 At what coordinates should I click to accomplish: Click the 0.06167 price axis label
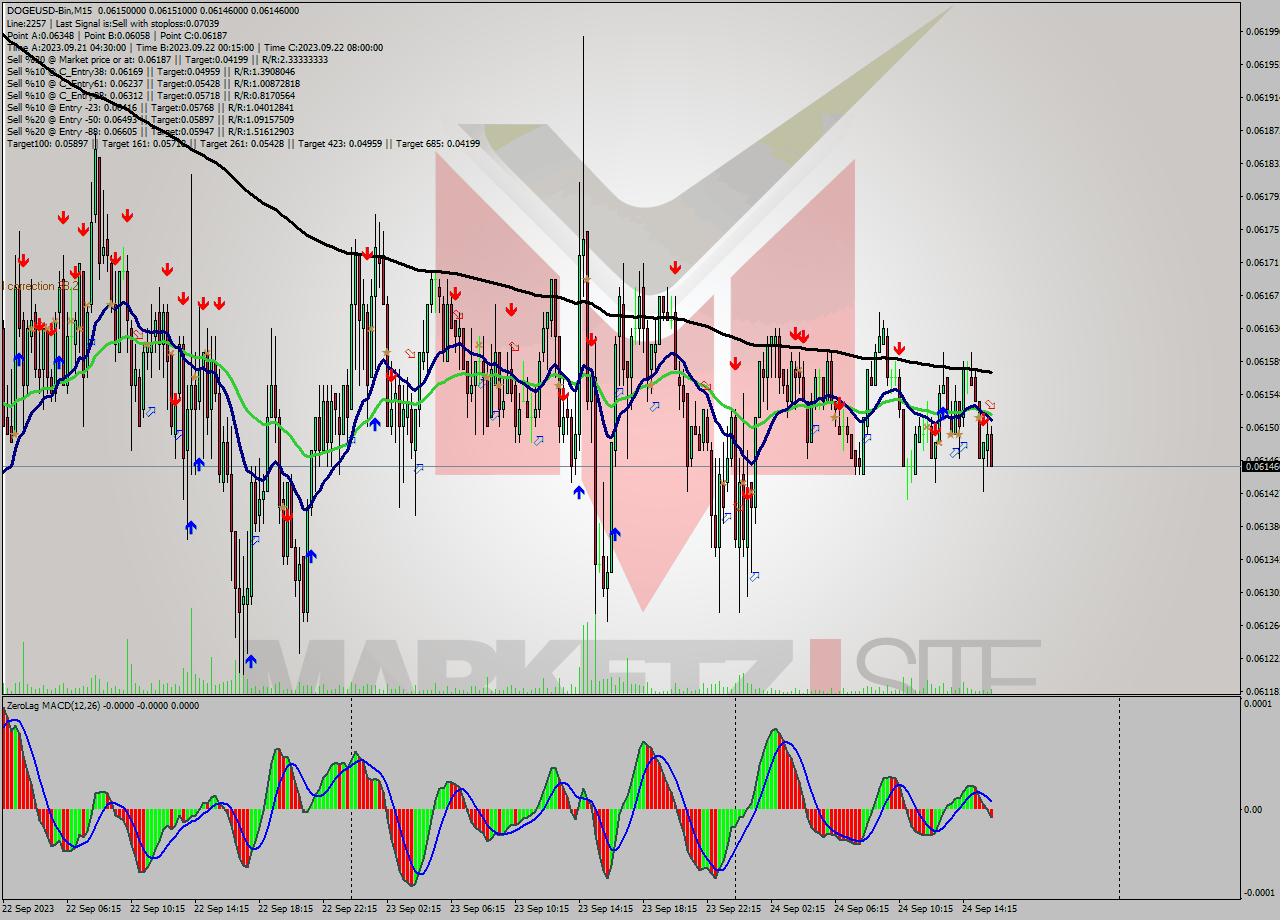pyautogui.click(x=1262, y=295)
